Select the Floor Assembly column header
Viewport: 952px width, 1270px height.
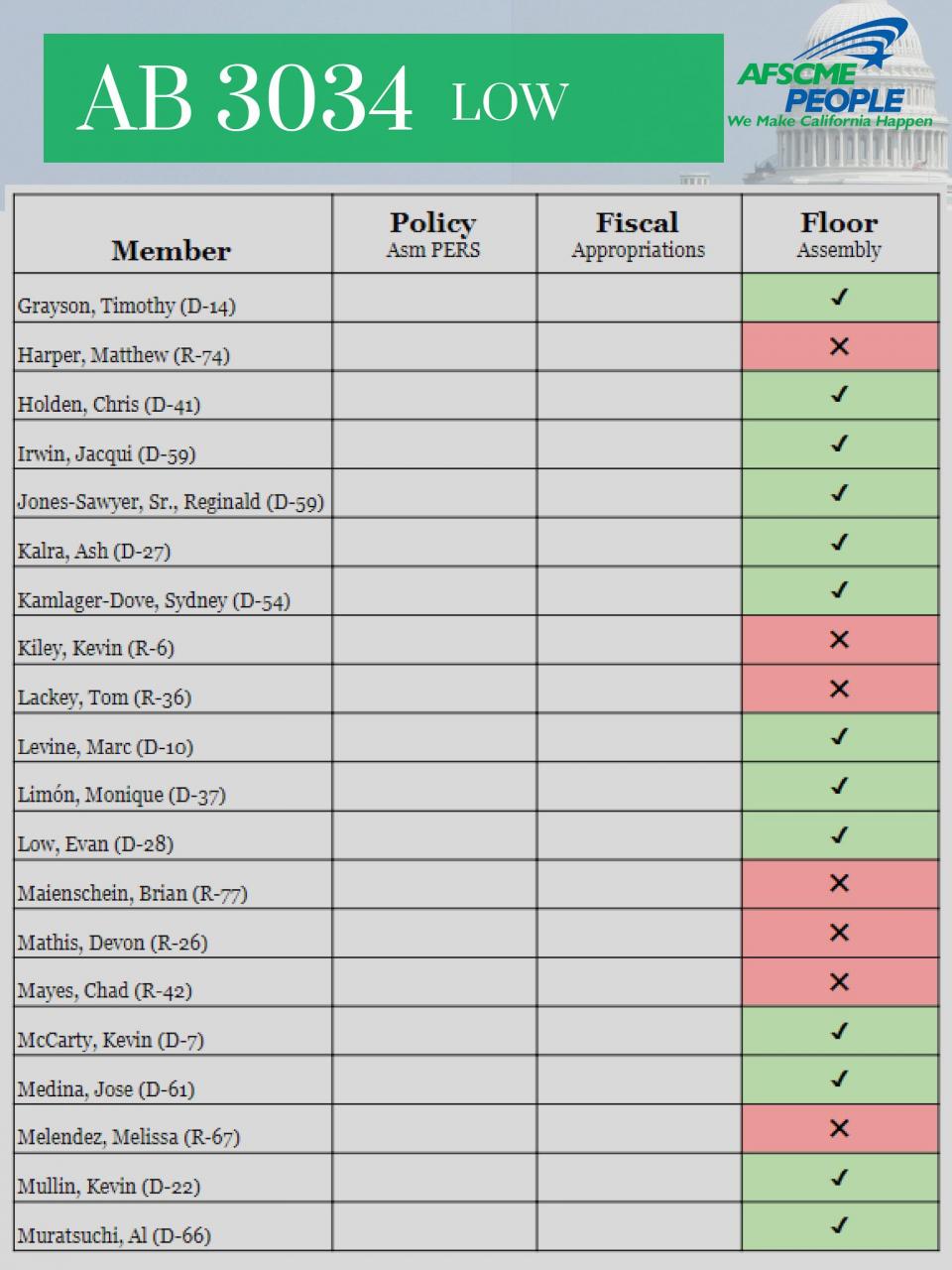point(840,234)
